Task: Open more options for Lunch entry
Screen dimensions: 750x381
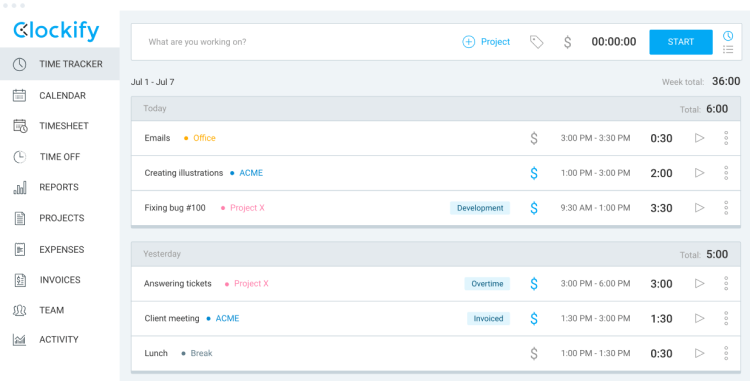Action: 726,353
